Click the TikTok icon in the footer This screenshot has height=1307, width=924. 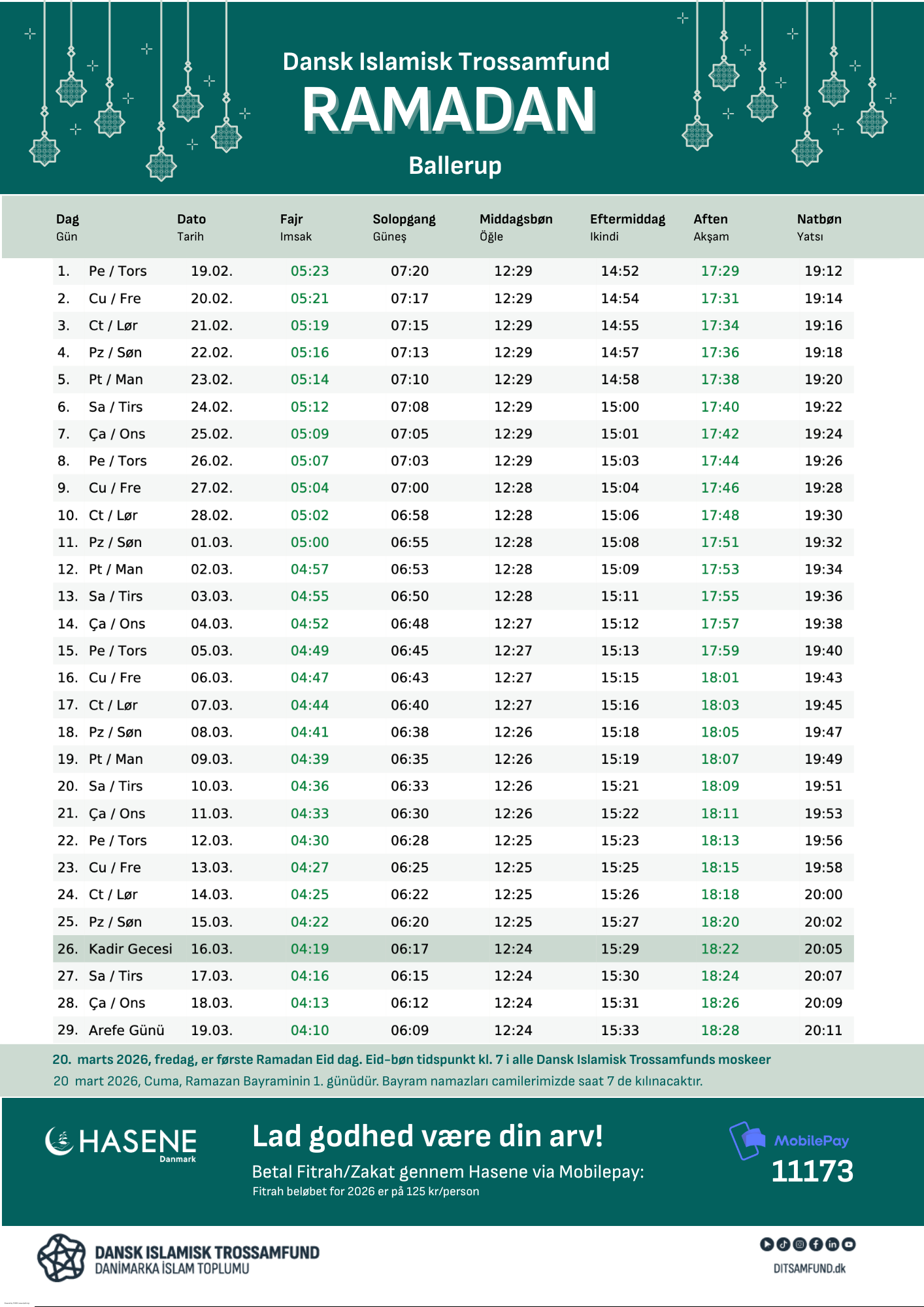coord(783,1244)
